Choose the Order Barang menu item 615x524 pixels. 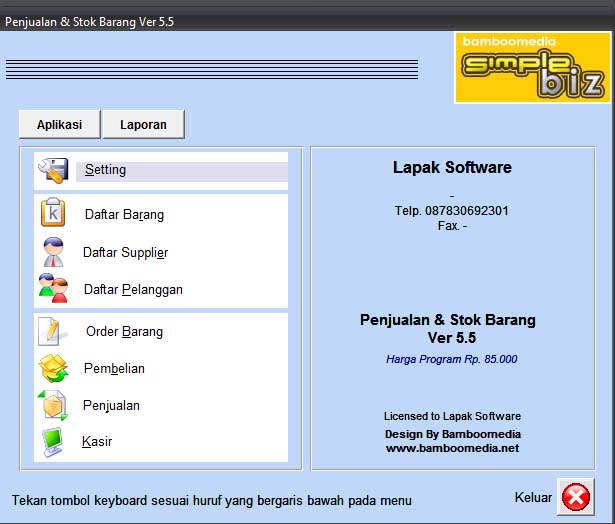[124, 331]
